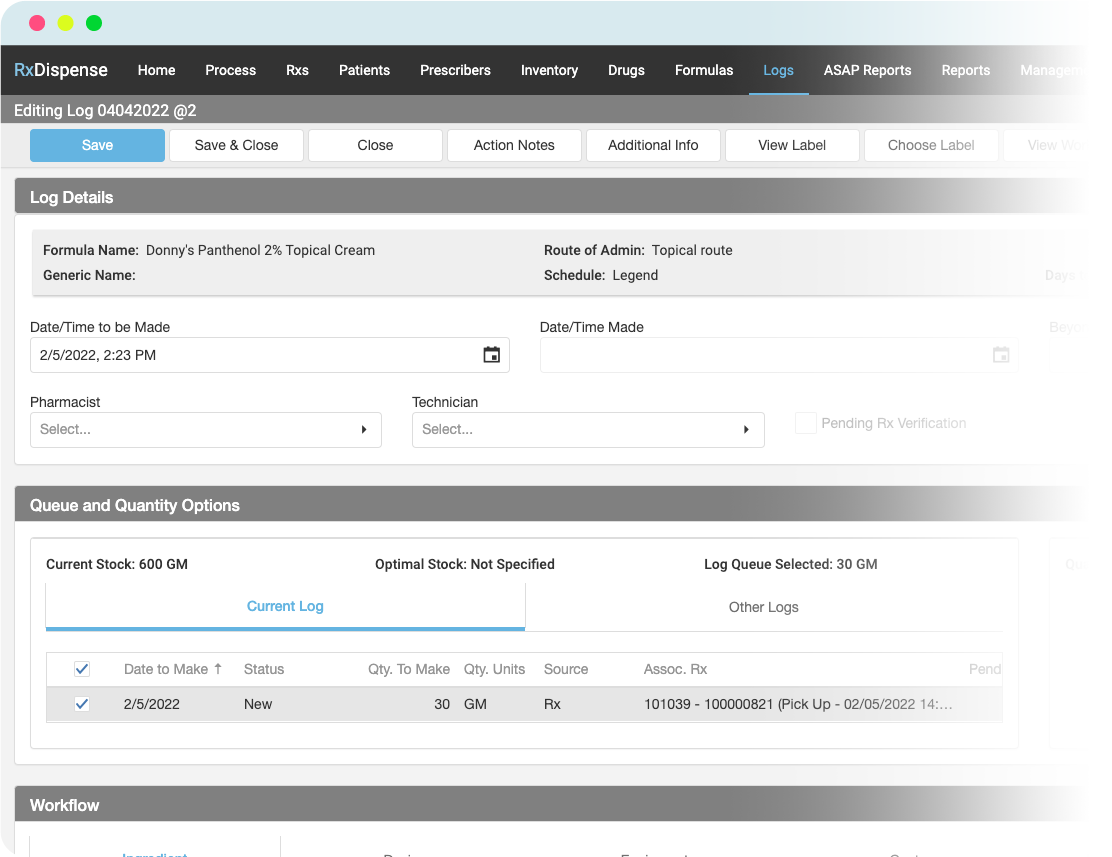Image resolution: width=1112 pixels, height=857 pixels.
Task: Click the blue Save button
Action: (x=97, y=145)
